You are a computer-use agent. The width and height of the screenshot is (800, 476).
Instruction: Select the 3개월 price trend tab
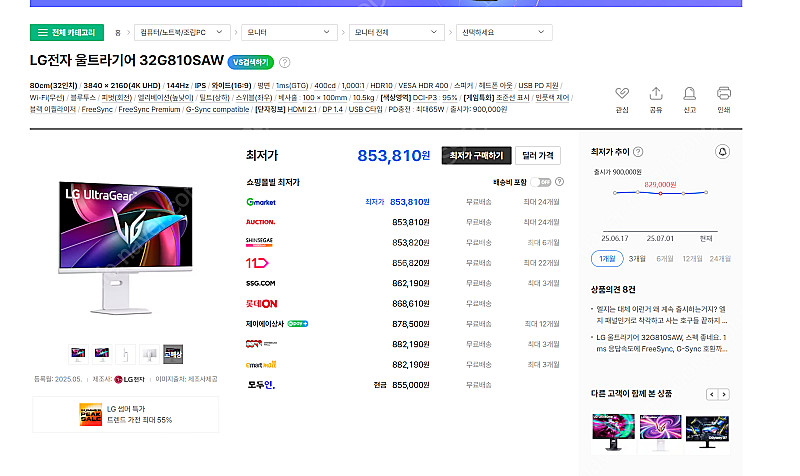click(636, 258)
